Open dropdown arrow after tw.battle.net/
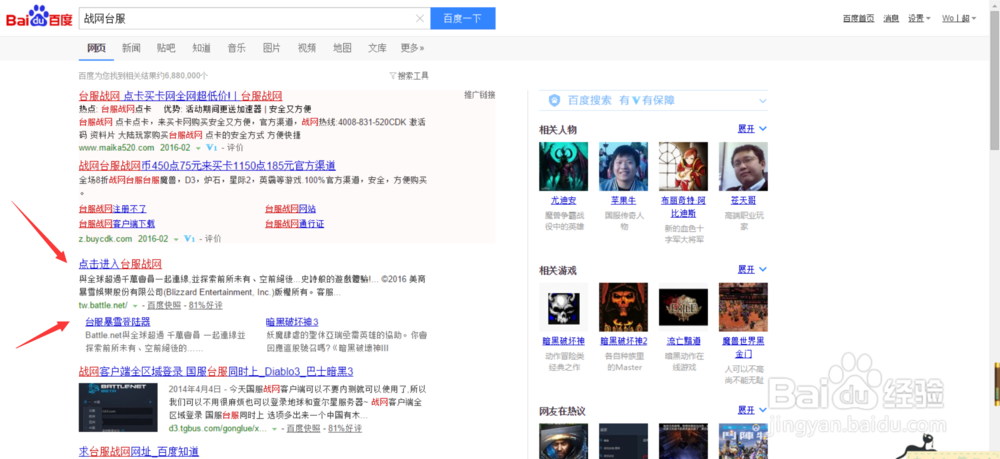The height and width of the screenshot is (459, 1000). coord(135,306)
